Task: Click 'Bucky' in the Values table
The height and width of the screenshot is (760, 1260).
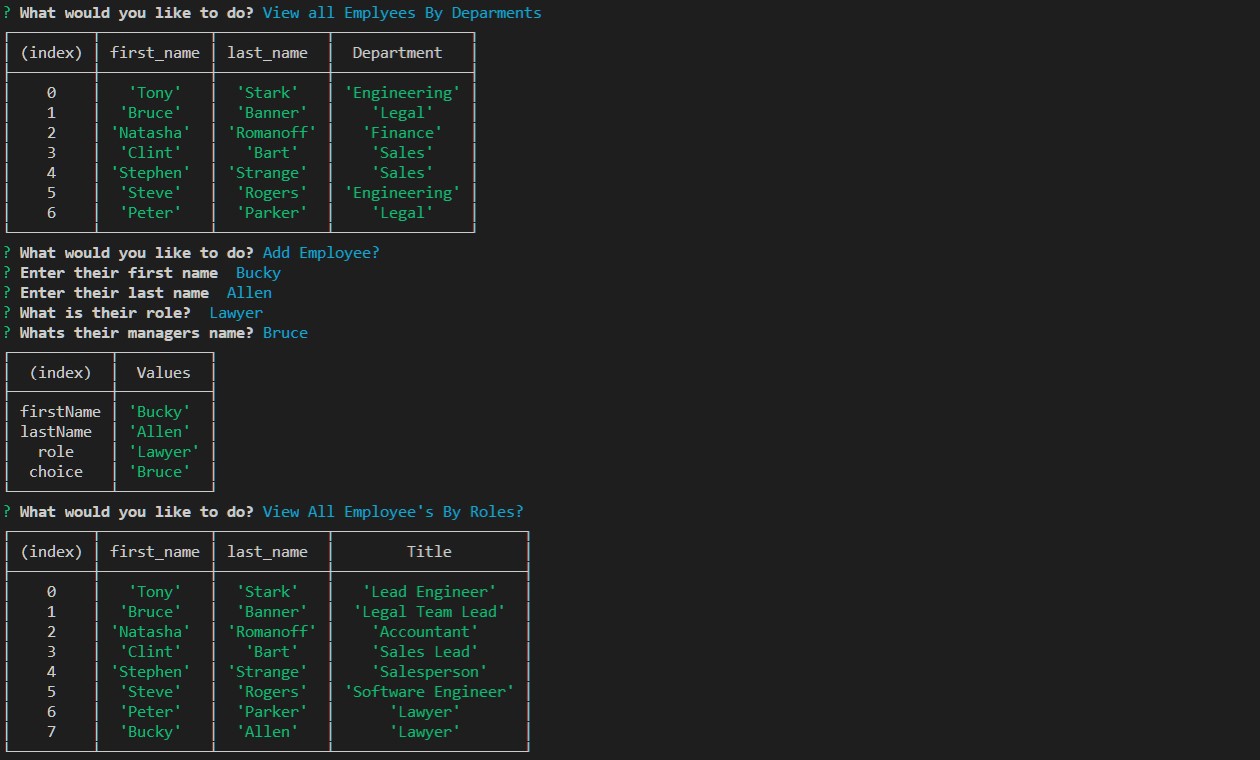Action: pos(159,412)
